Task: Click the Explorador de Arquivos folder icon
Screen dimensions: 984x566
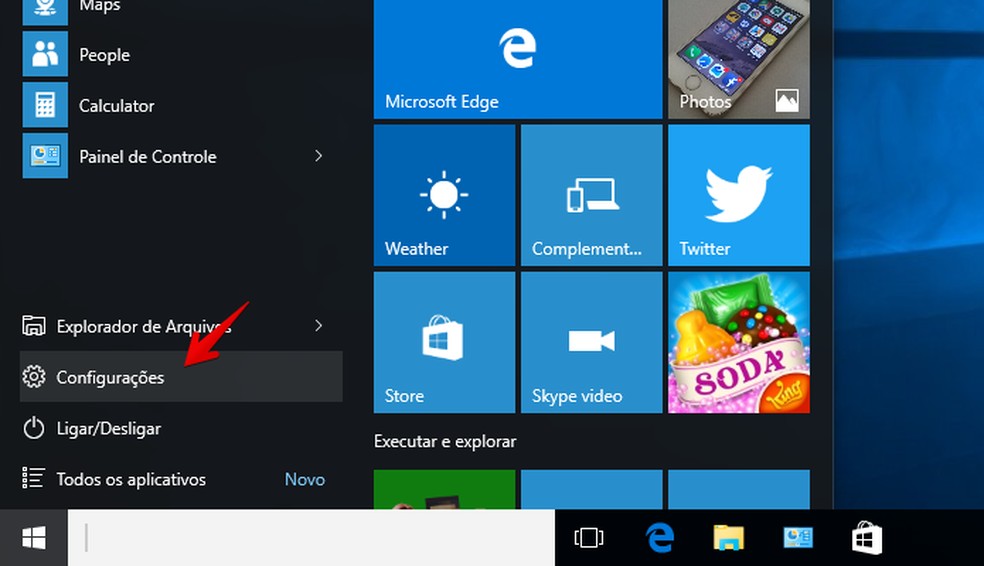Action: click(x=34, y=326)
